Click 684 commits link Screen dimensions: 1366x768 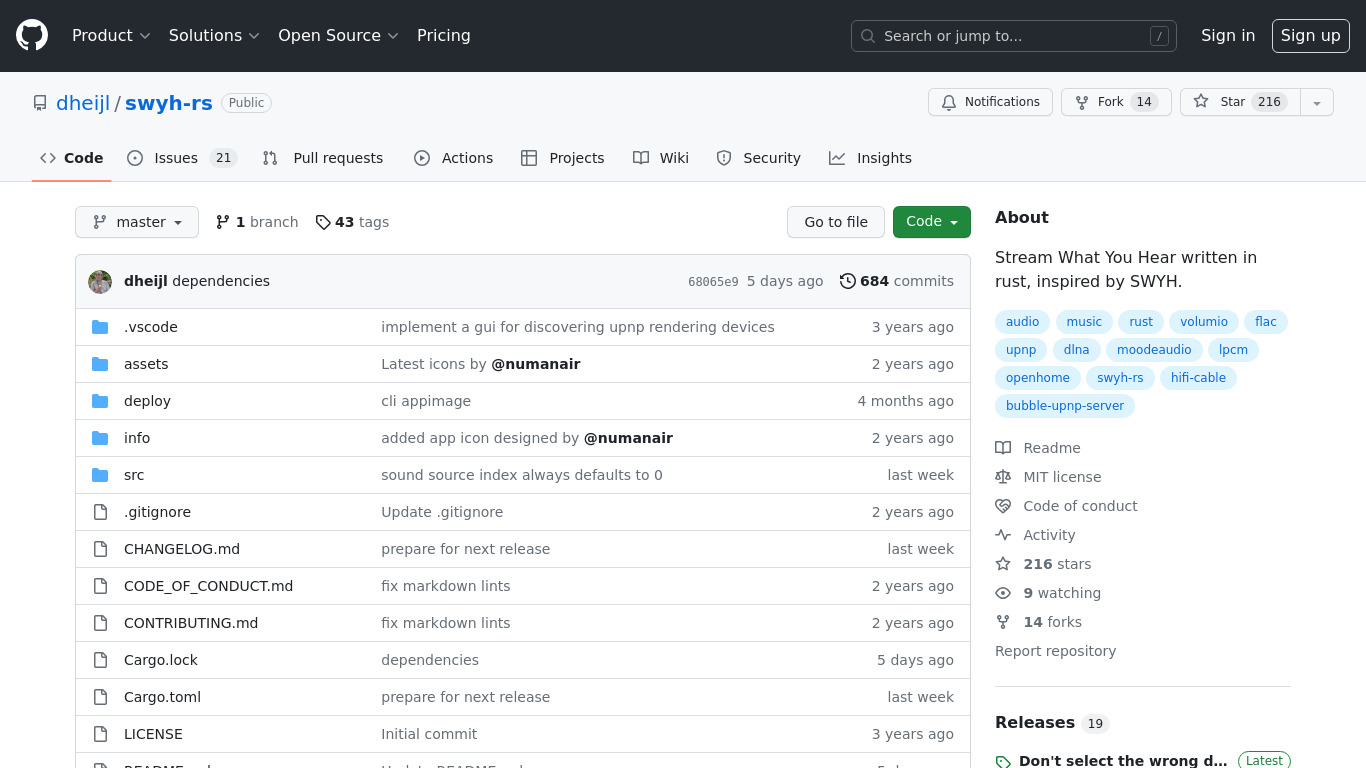[x=897, y=281]
